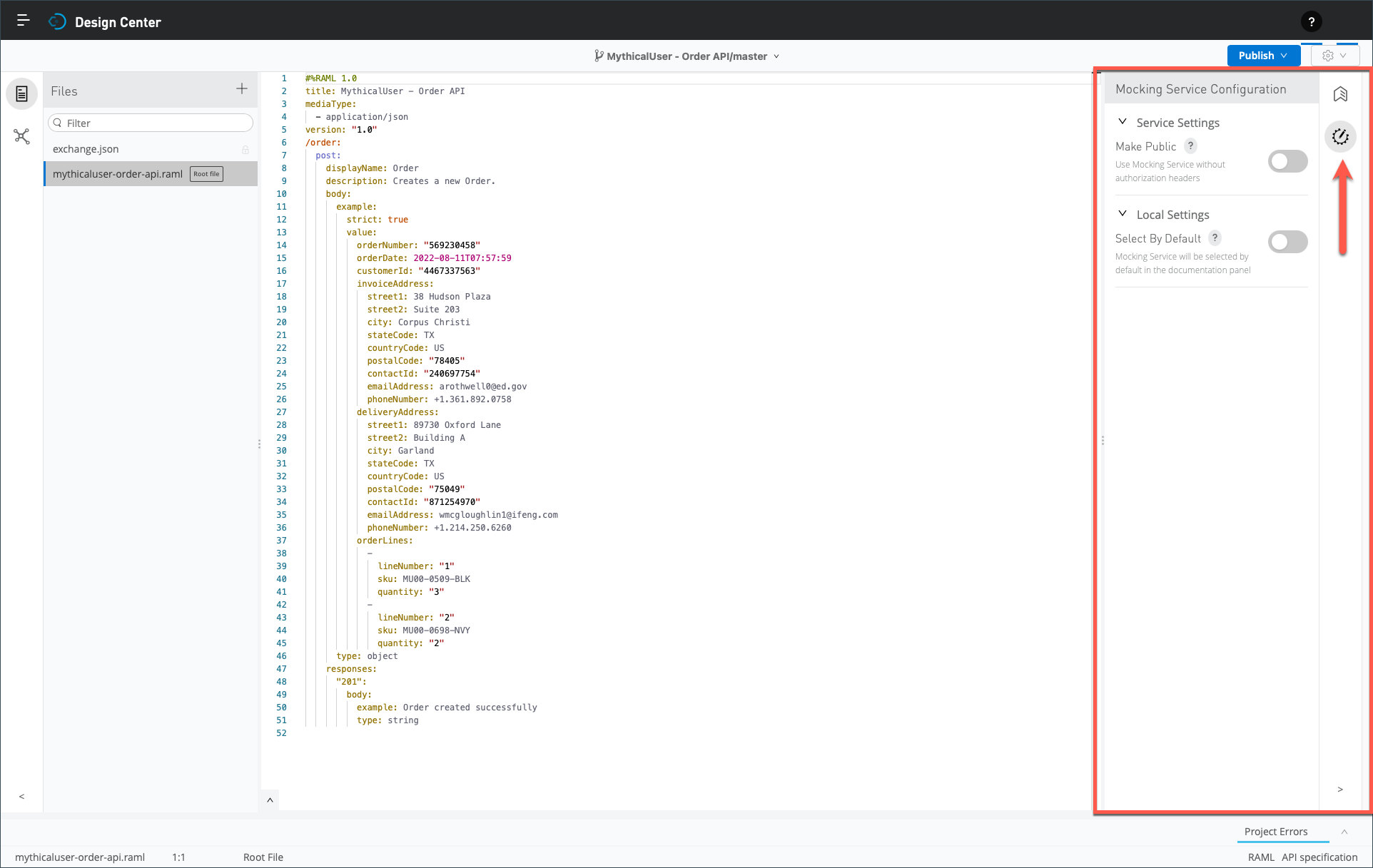Click the Filter search magnifier icon

(x=58, y=123)
